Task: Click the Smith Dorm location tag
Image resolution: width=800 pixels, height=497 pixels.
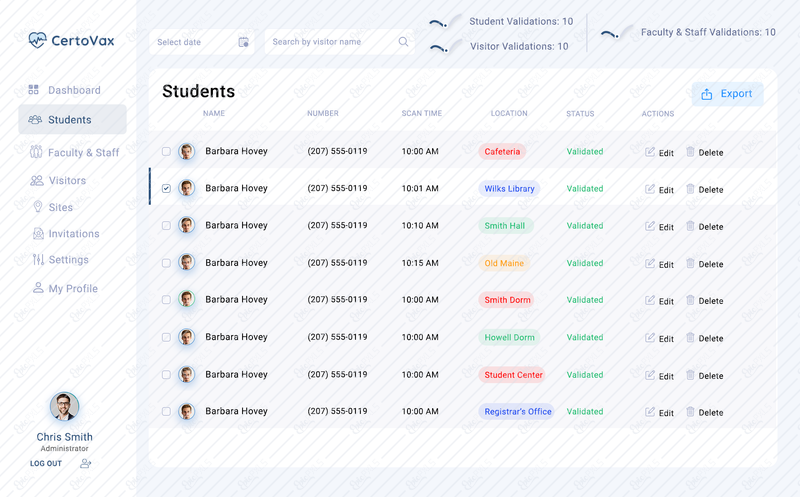Action: coord(507,300)
